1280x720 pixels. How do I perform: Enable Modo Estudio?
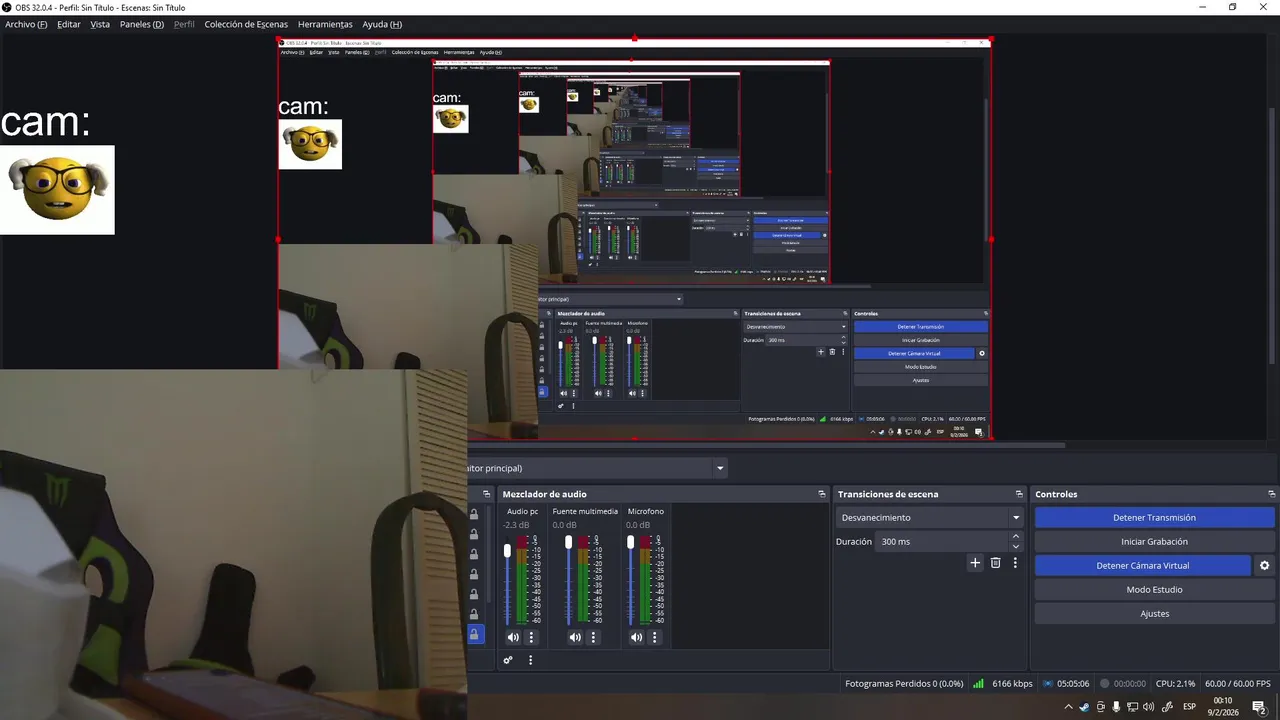coord(1154,590)
